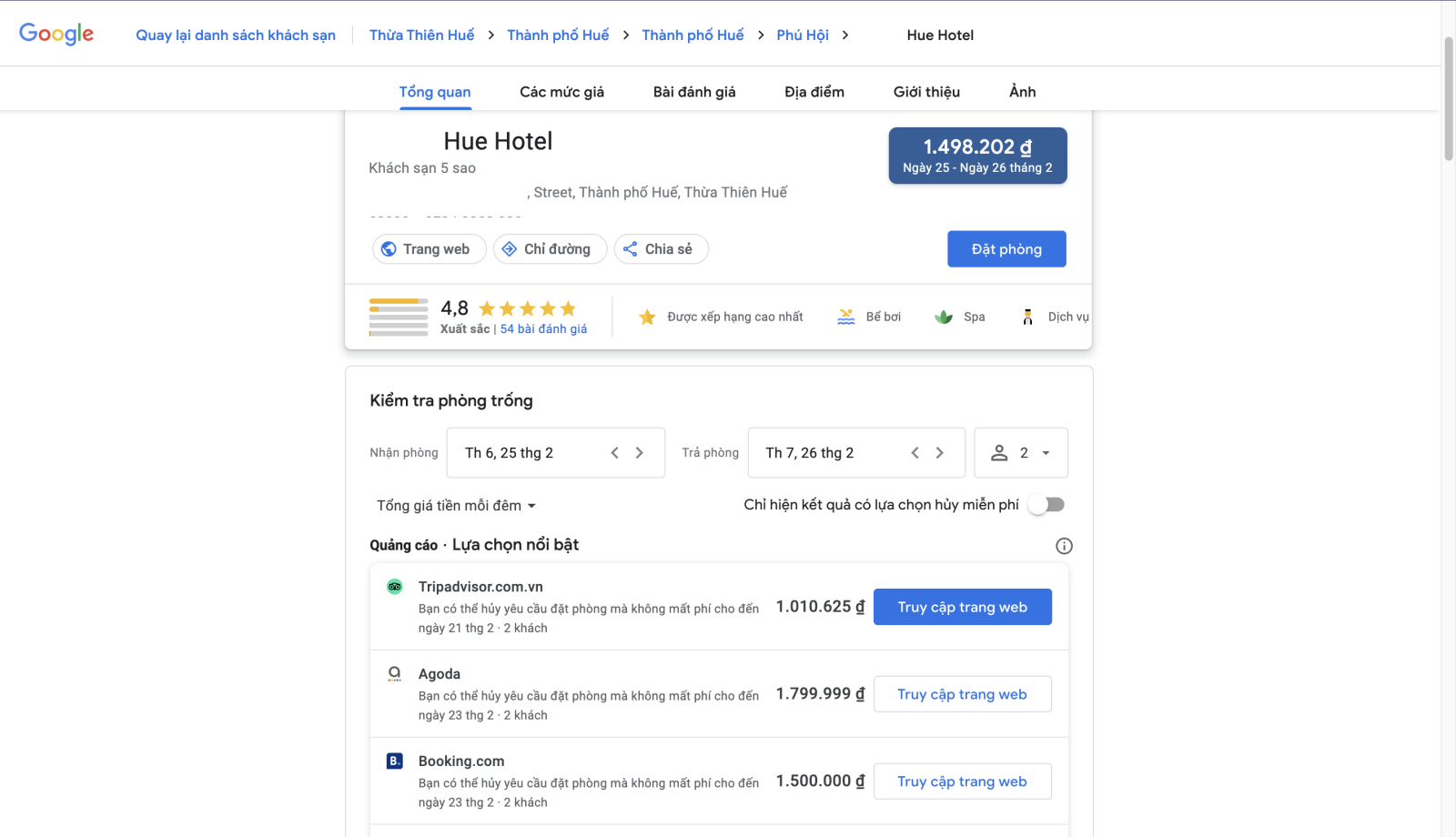1456x837 pixels.
Task: Click the Trang web button
Action: (x=430, y=249)
